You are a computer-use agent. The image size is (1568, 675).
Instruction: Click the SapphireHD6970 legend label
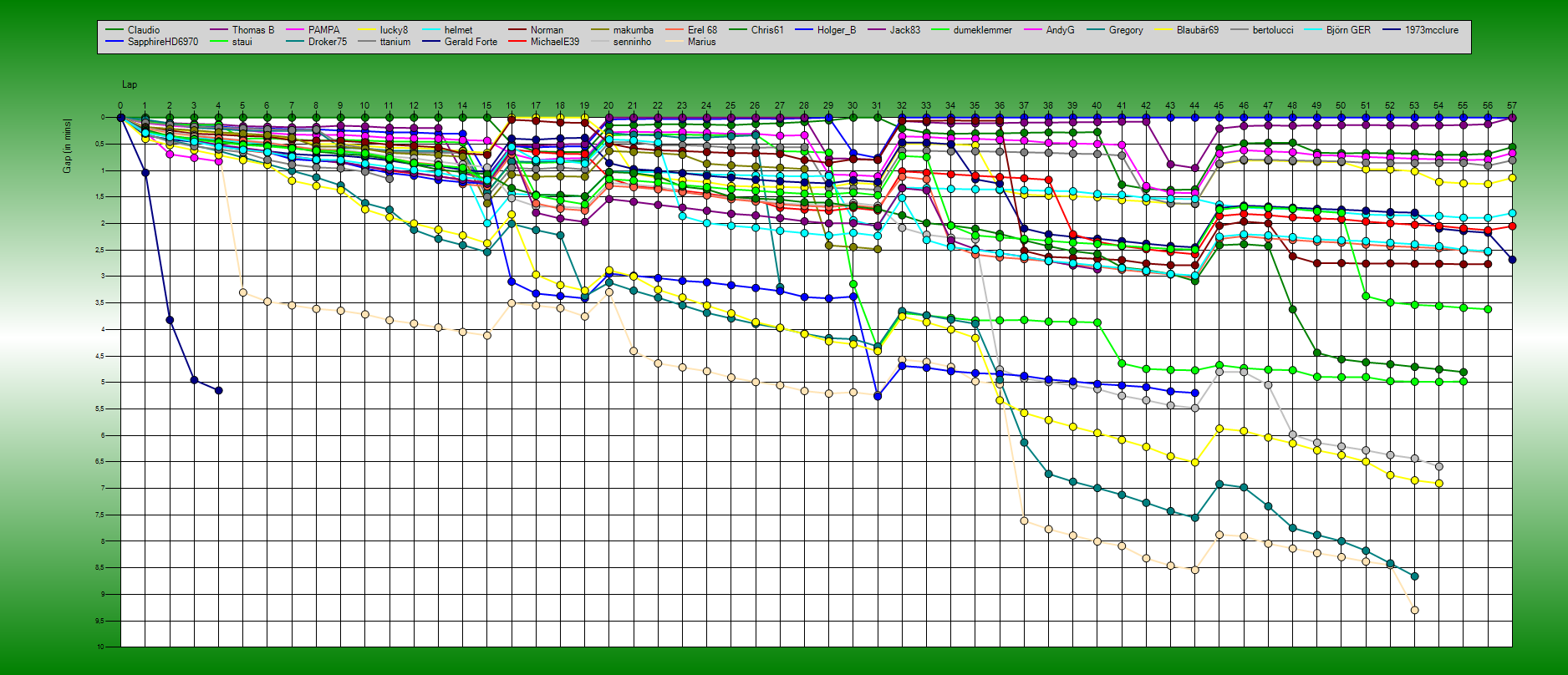click(163, 42)
